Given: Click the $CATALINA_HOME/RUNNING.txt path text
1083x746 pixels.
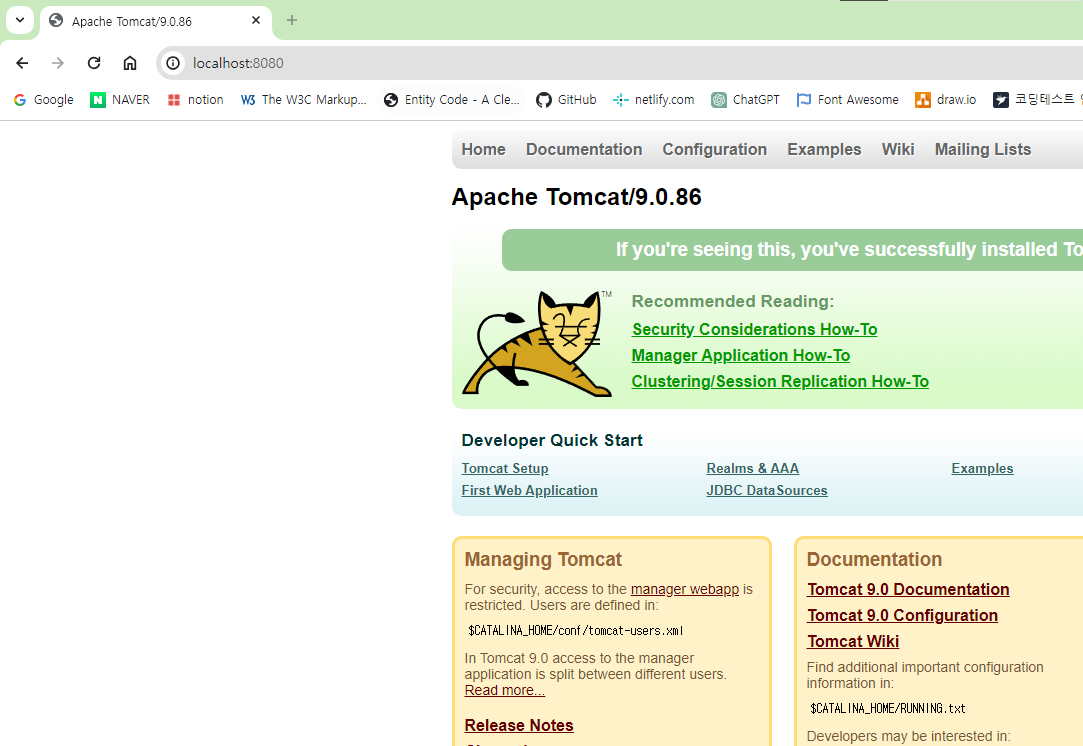Looking at the screenshot, I should coord(888,709).
